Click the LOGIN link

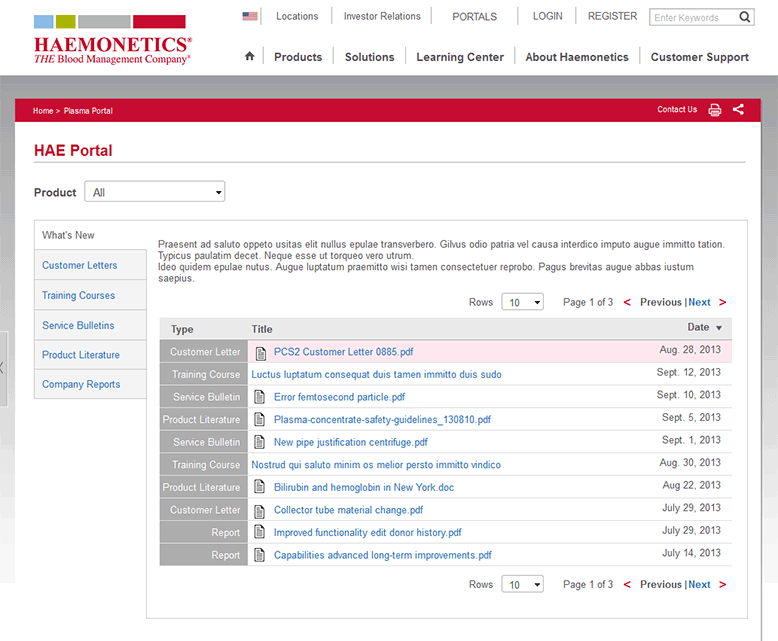pyautogui.click(x=548, y=16)
